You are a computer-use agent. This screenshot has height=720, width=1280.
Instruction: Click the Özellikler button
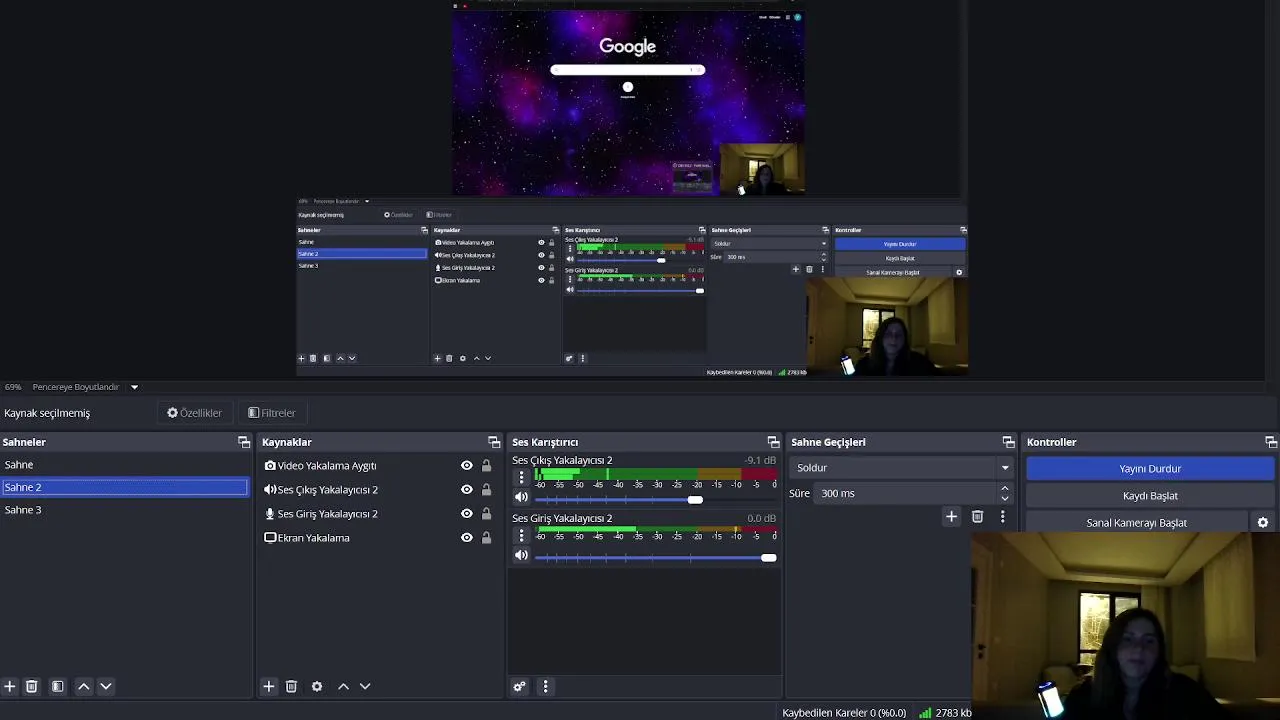(194, 413)
